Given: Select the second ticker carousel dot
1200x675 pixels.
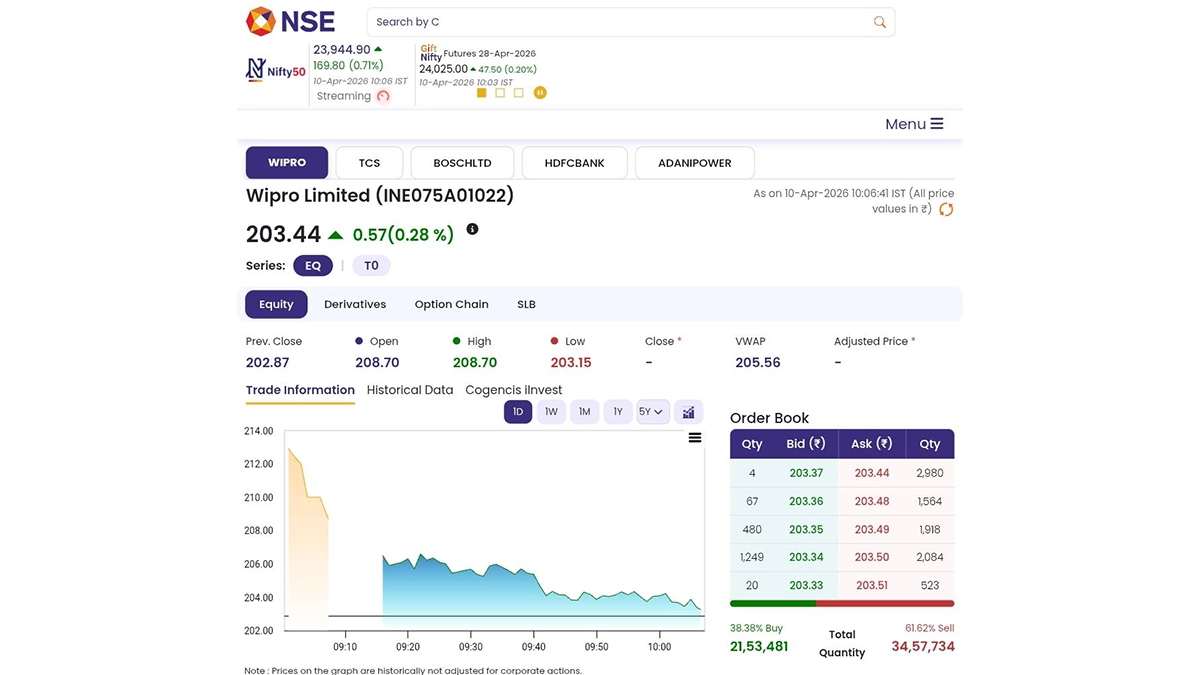Looking at the screenshot, I should coord(500,93).
